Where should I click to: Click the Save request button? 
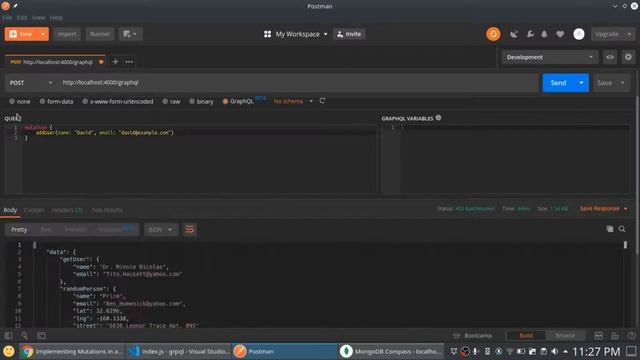(x=604, y=83)
